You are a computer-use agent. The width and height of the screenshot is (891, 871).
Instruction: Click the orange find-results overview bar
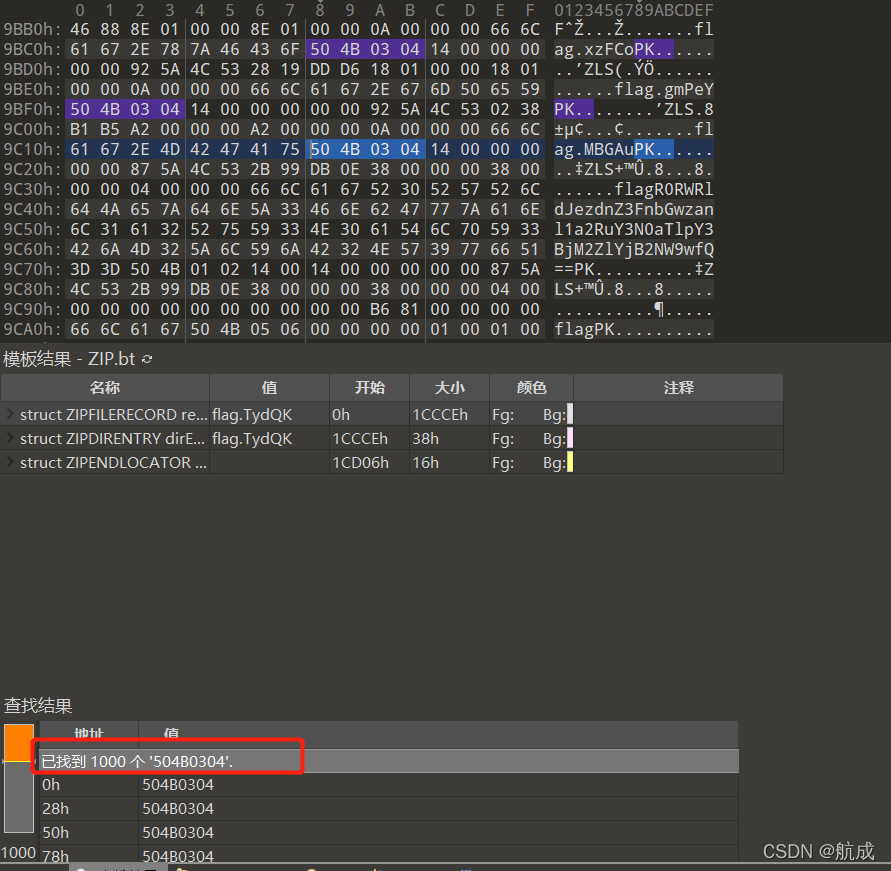(x=19, y=743)
